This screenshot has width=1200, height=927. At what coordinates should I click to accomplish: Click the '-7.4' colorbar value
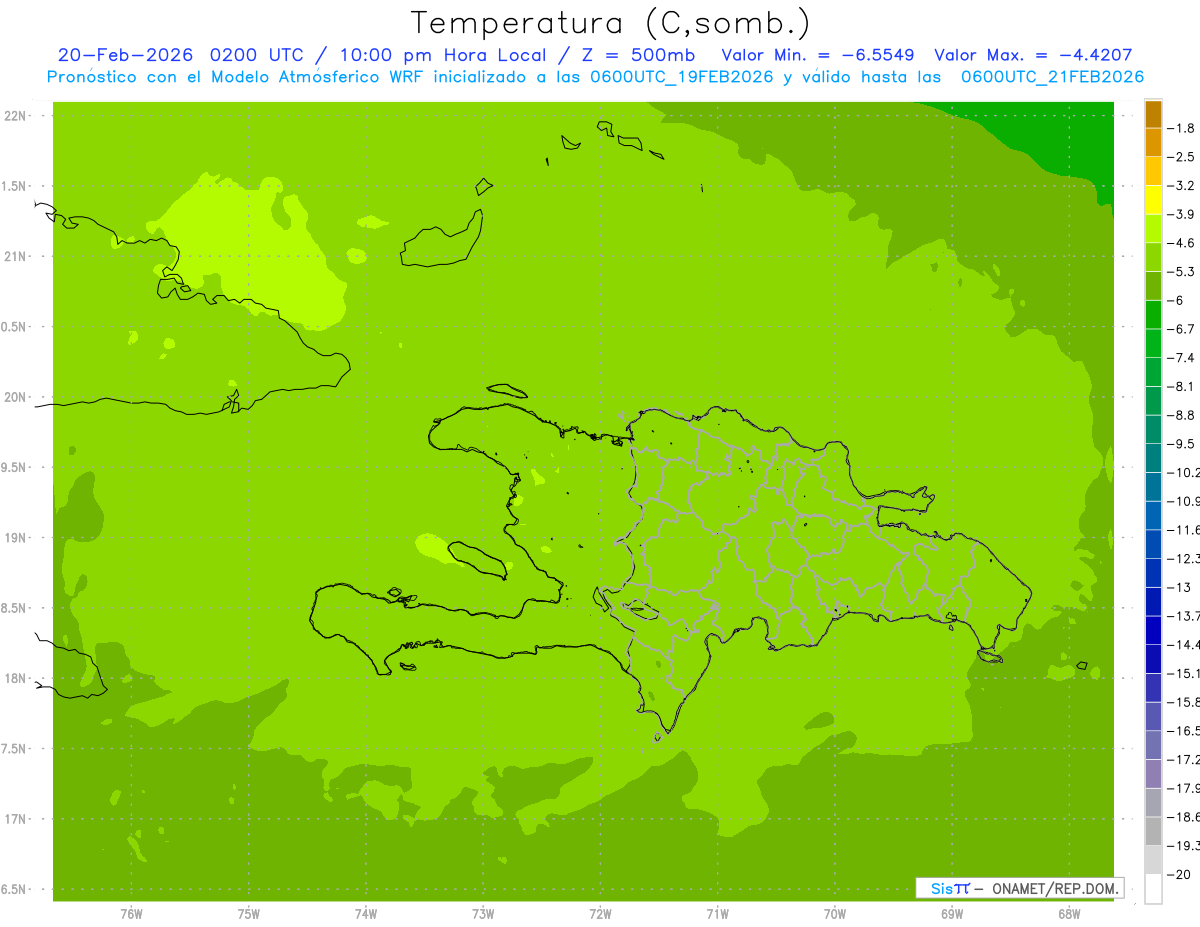(x=1182, y=358)
